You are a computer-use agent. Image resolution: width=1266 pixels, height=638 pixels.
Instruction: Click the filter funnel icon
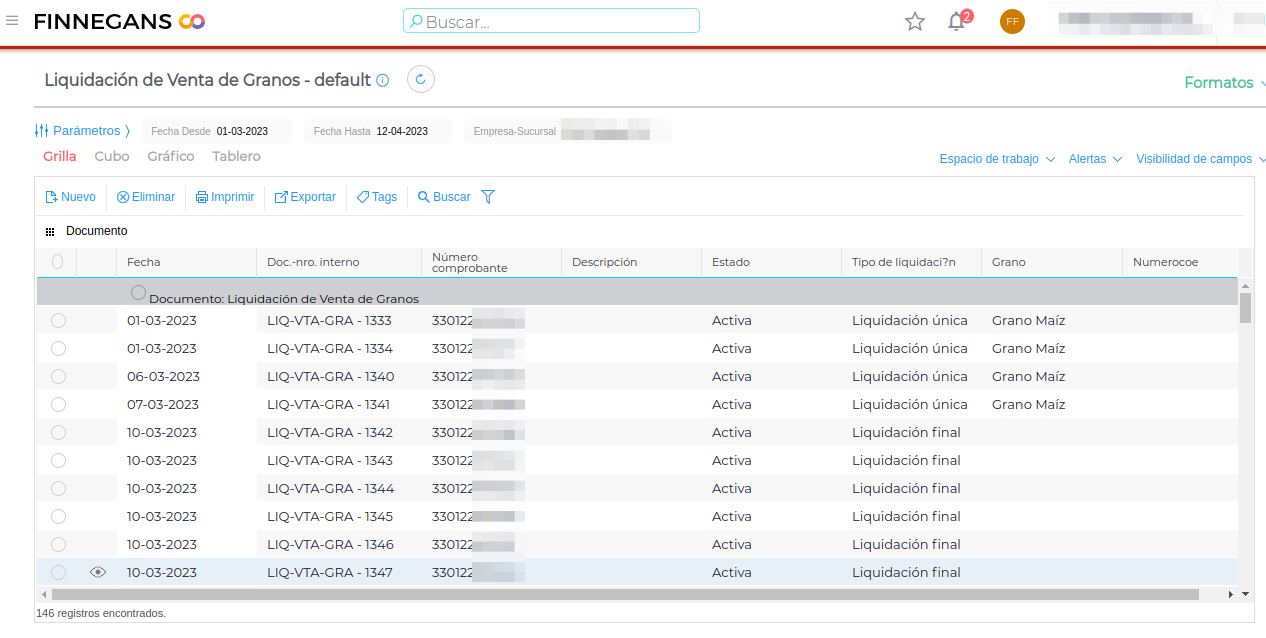point(488,197)
